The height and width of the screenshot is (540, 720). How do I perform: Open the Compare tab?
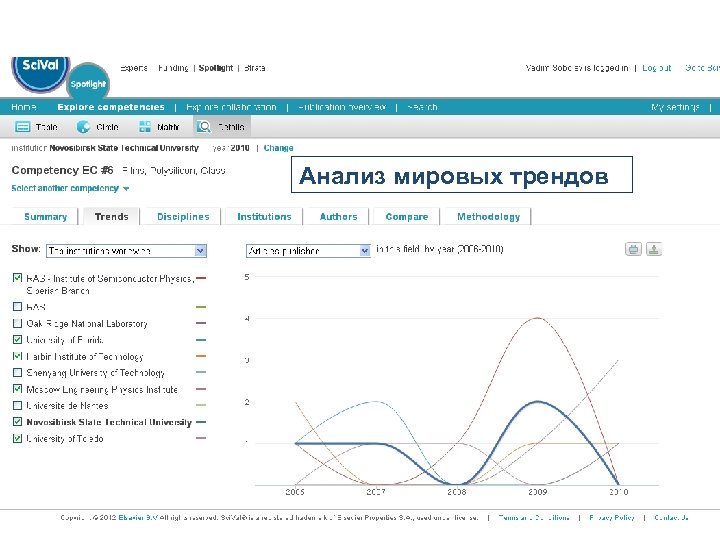pyautogui.click(x=406, y=217)
